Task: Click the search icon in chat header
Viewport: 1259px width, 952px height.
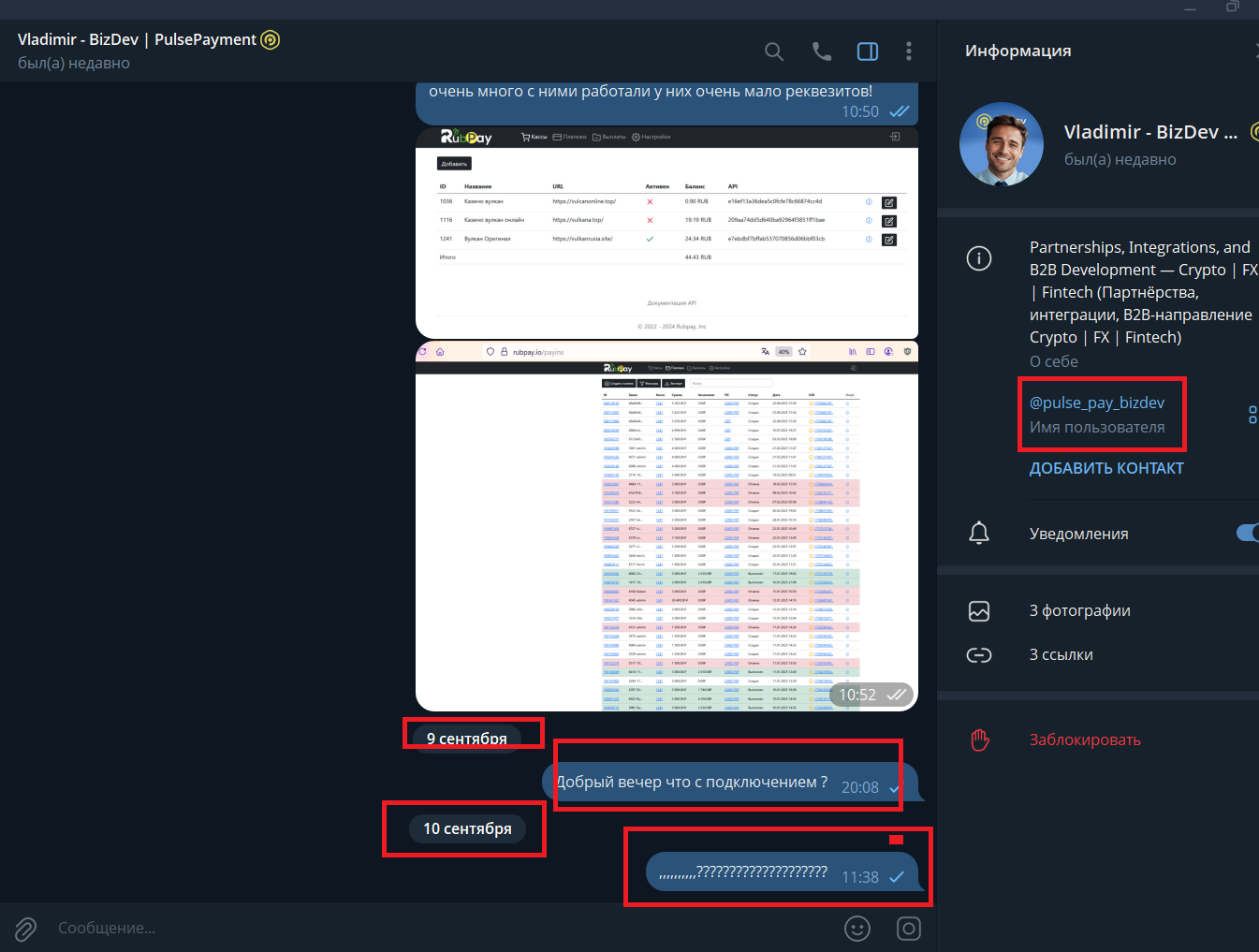Action: (x=774, y=51)
